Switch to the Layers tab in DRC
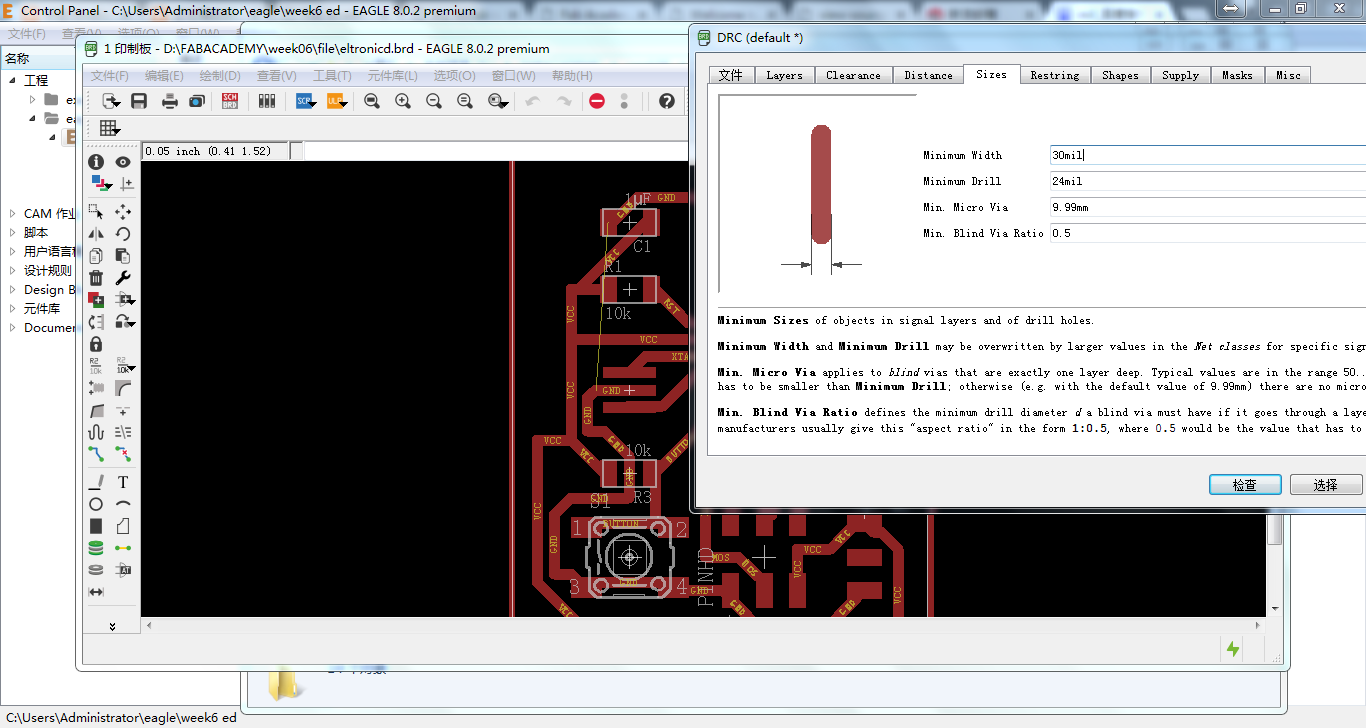Screen dimensions: 1366x728 [784, 75]
